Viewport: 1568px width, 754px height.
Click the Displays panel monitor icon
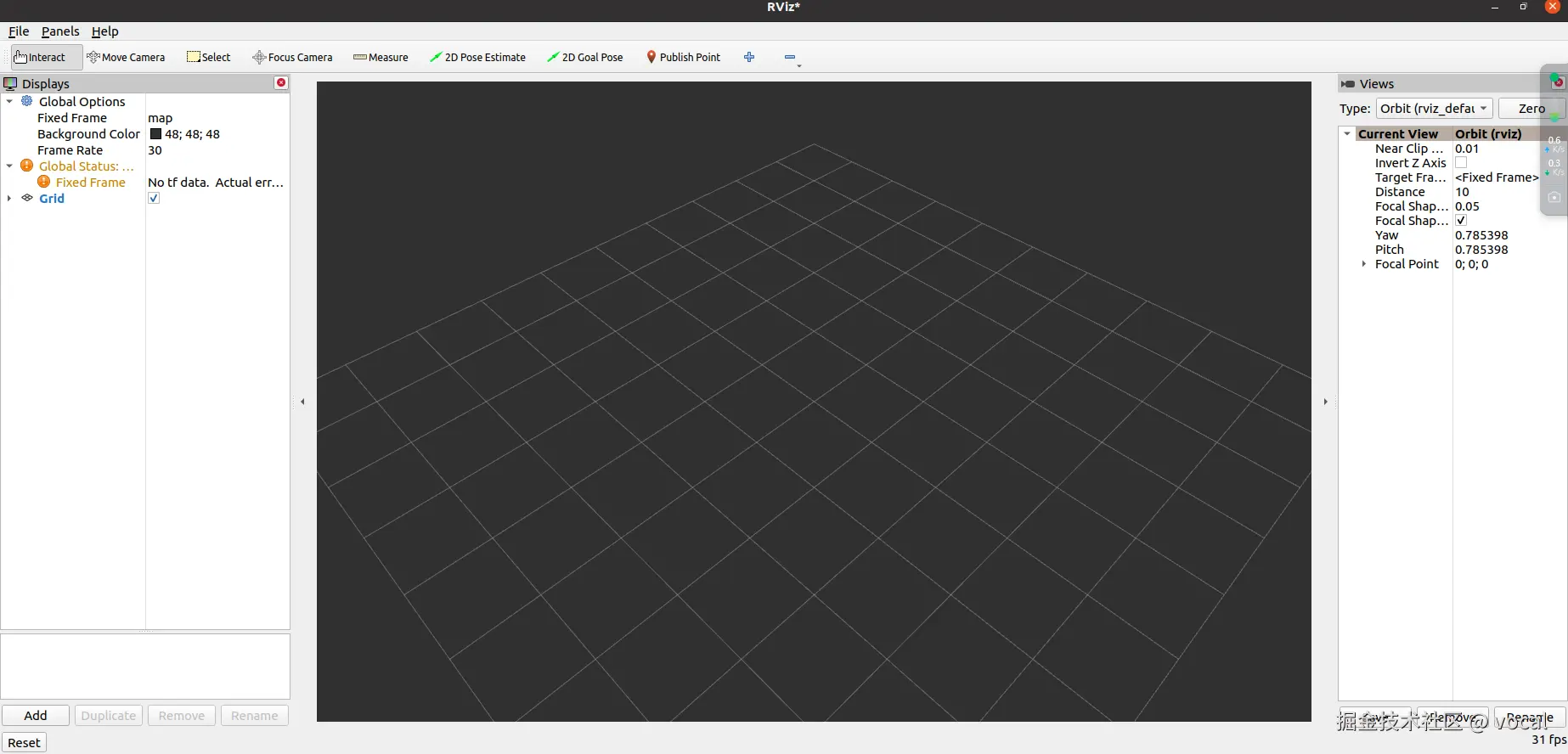coord(11,83)
